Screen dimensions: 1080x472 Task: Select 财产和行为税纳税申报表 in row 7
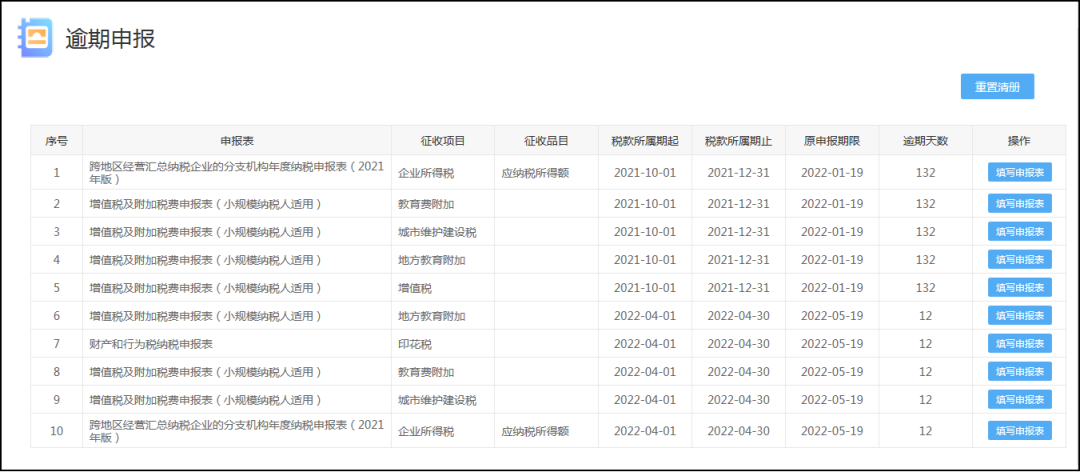pyautogui.click(x=151, y=344)
